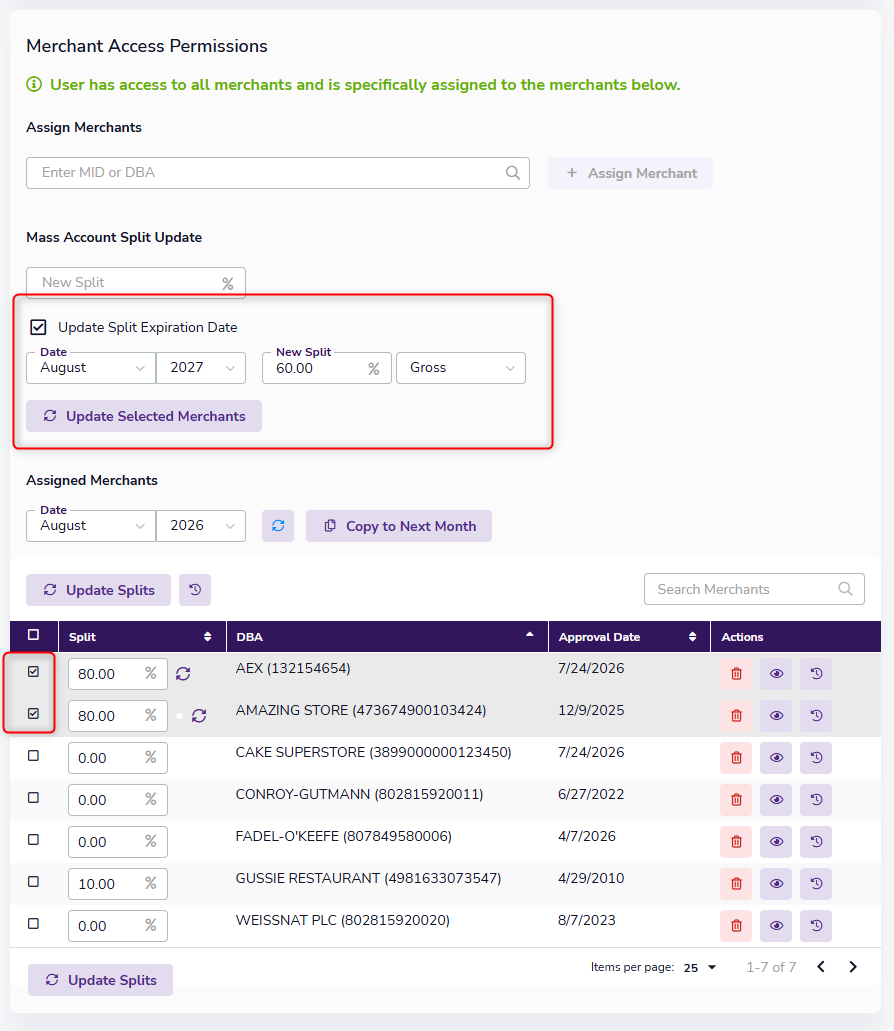
Task: View CAKE SUPERSTORE with eye icon
Action: 776,758
